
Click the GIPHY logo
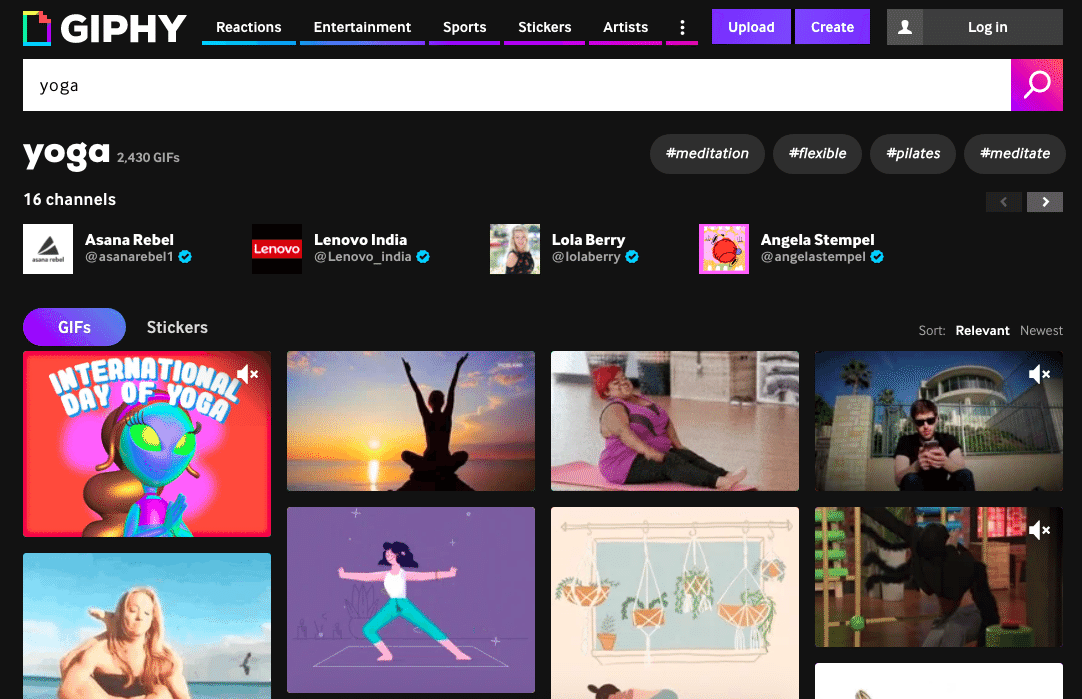coord(104,28)
